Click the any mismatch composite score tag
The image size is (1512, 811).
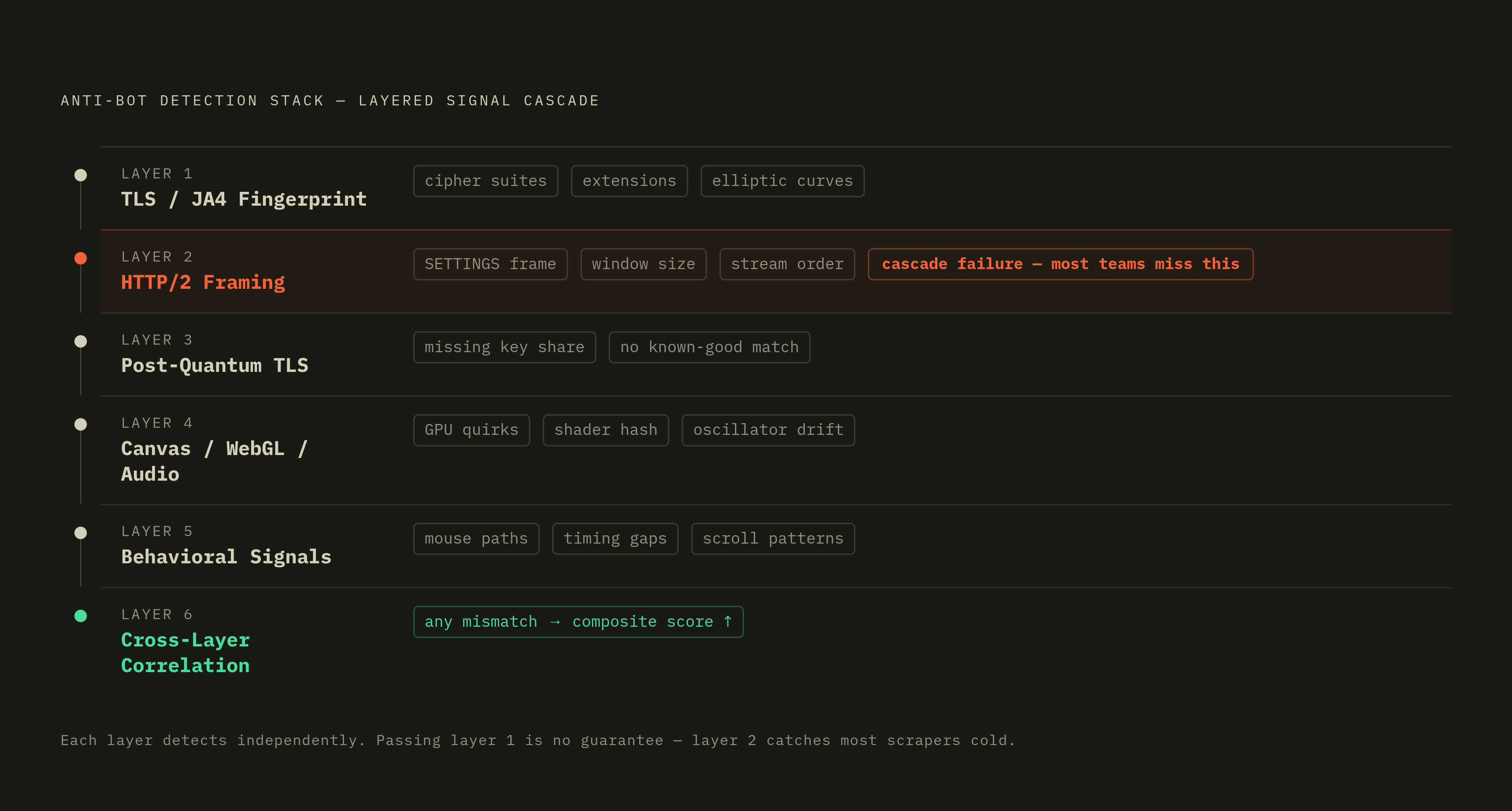click(x=578, y=621)
